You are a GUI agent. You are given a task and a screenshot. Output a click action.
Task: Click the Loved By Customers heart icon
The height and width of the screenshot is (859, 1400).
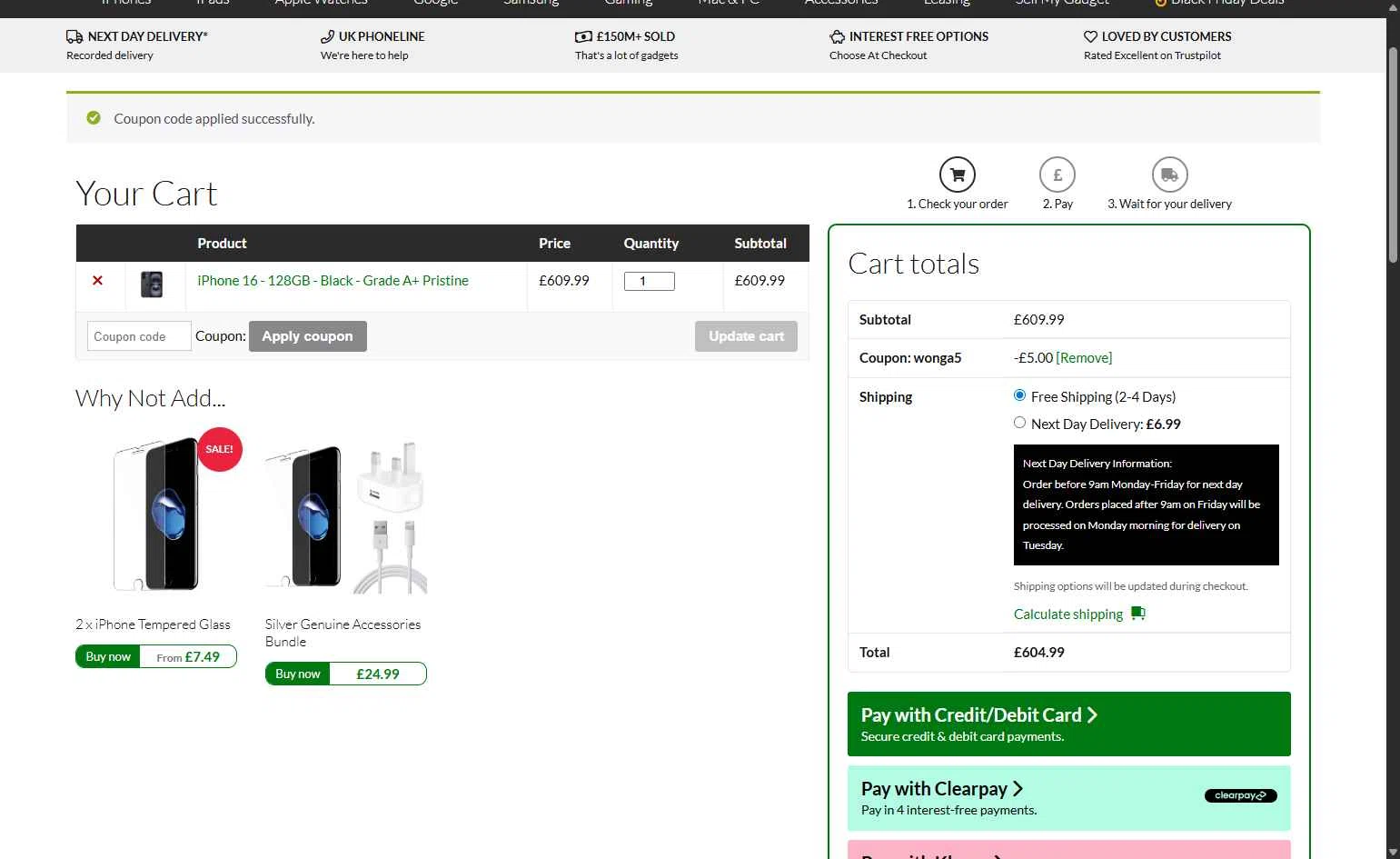click(1090, 36)
